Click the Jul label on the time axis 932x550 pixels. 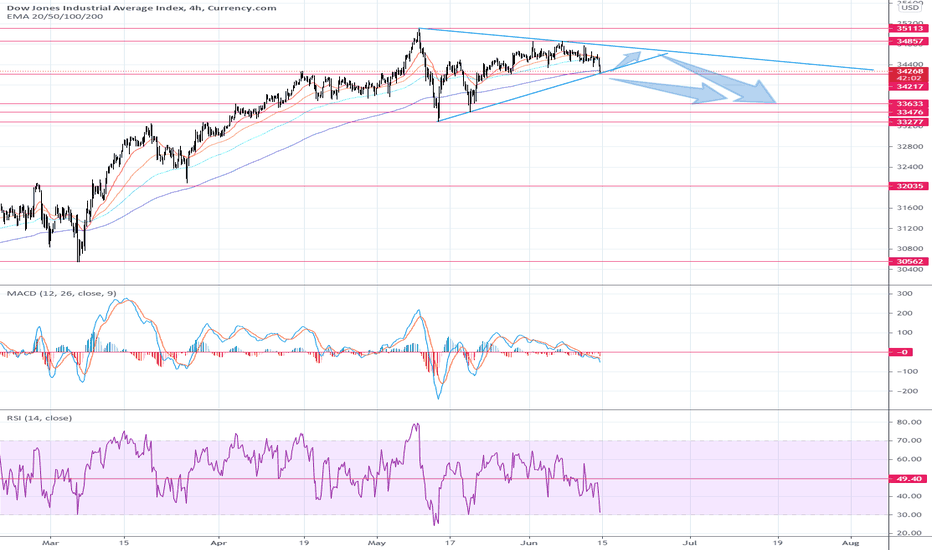tap(691, 543)
